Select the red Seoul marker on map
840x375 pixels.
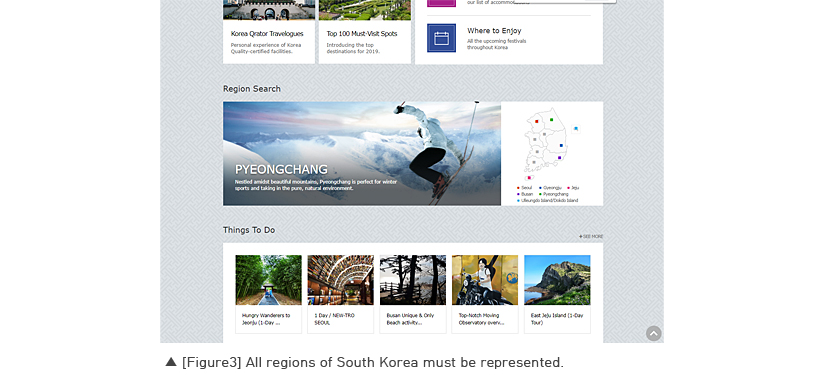coord(537,122)
